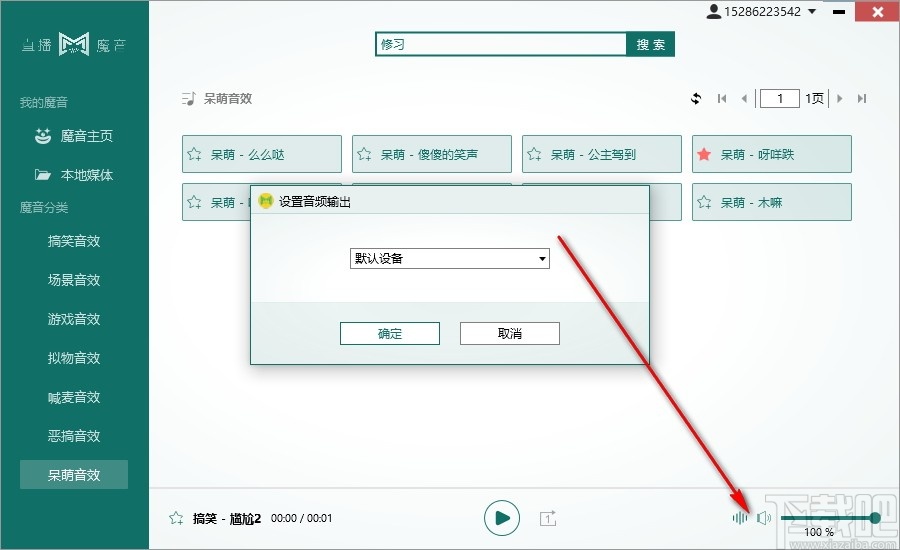Open the 默认设备 device dropdown
The image size is (900, 550).
[x=449, y=258]
